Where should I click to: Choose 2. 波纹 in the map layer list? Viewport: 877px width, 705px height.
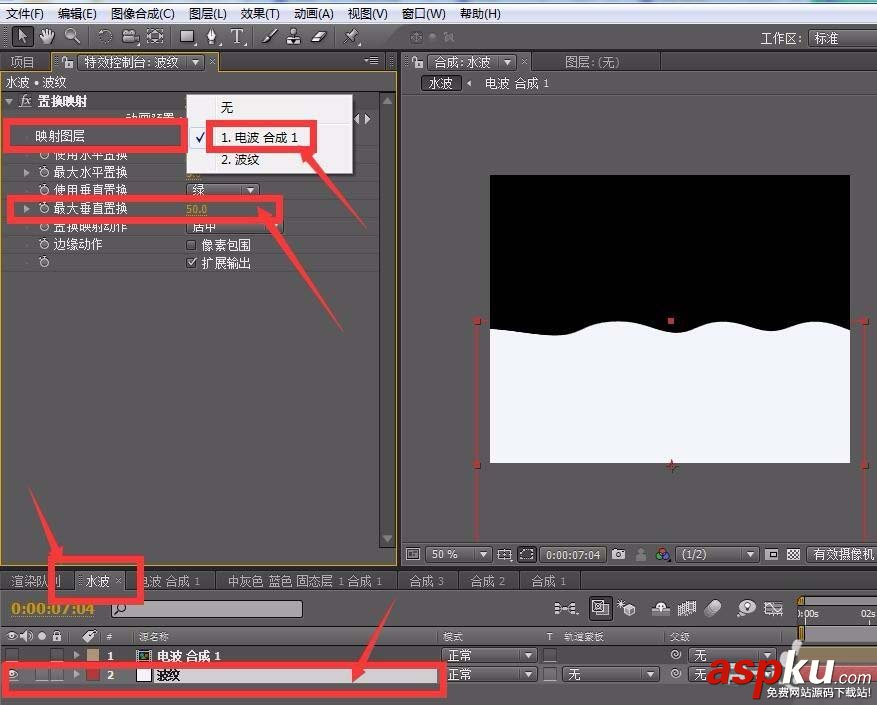269,159
